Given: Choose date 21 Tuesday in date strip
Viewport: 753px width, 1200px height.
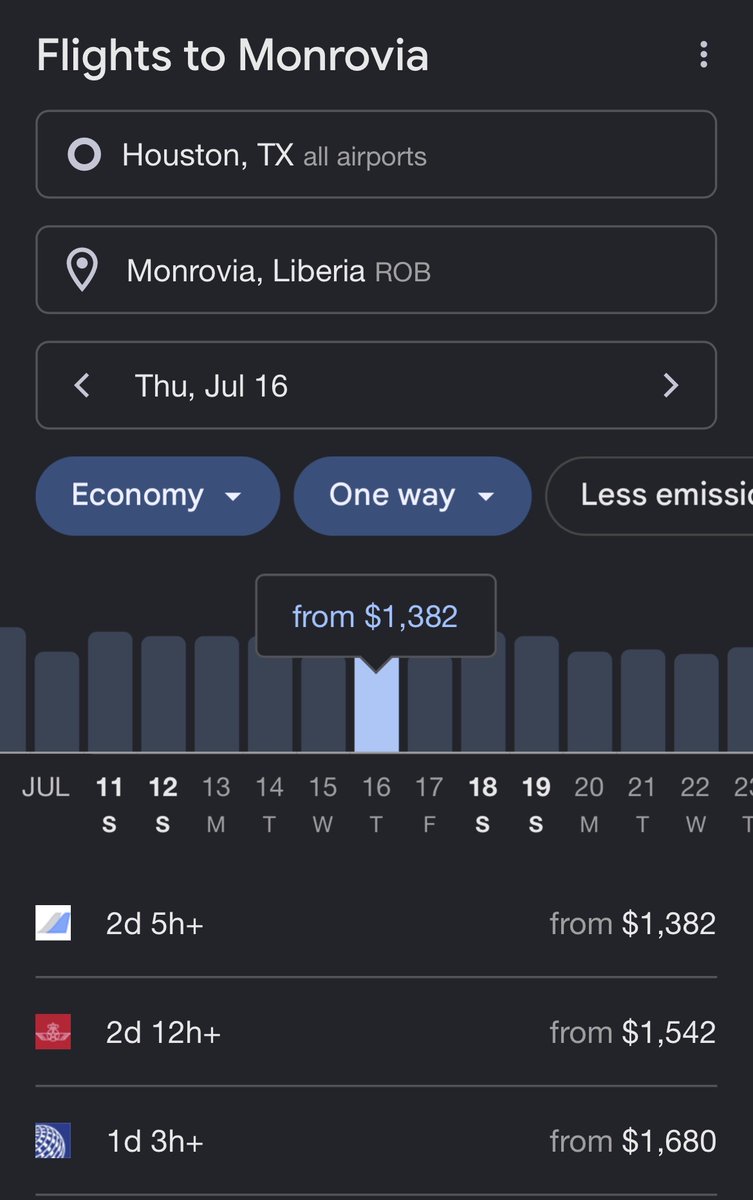Looking at the screenshot, I should point(642,805).
